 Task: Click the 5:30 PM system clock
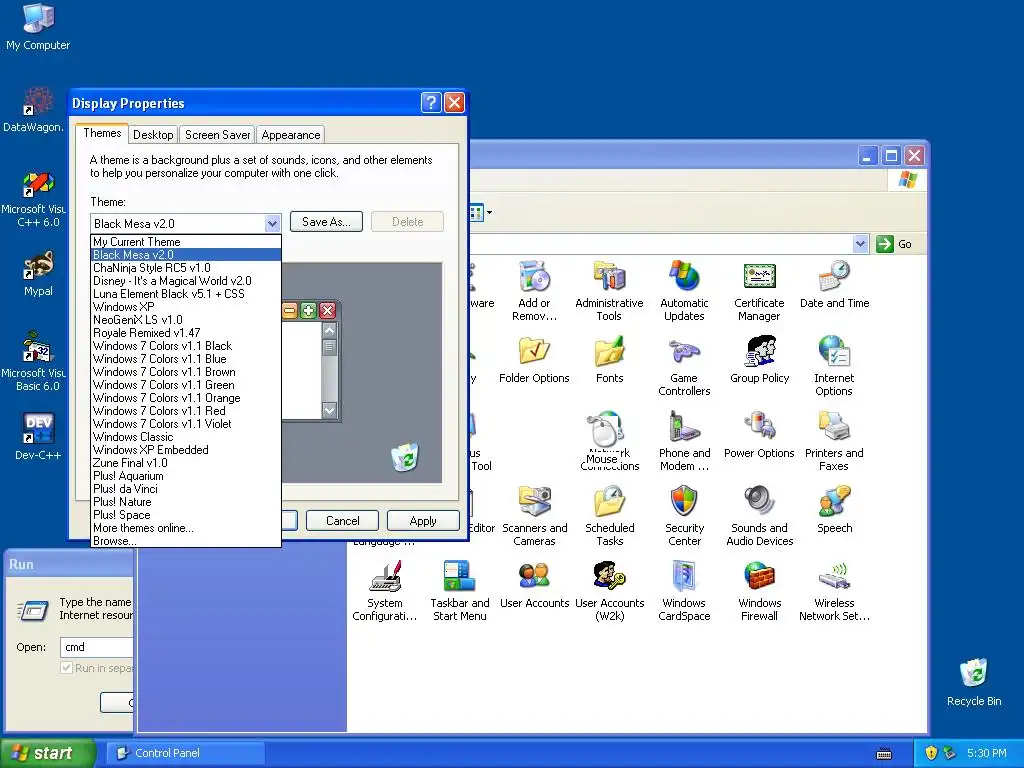987,753
